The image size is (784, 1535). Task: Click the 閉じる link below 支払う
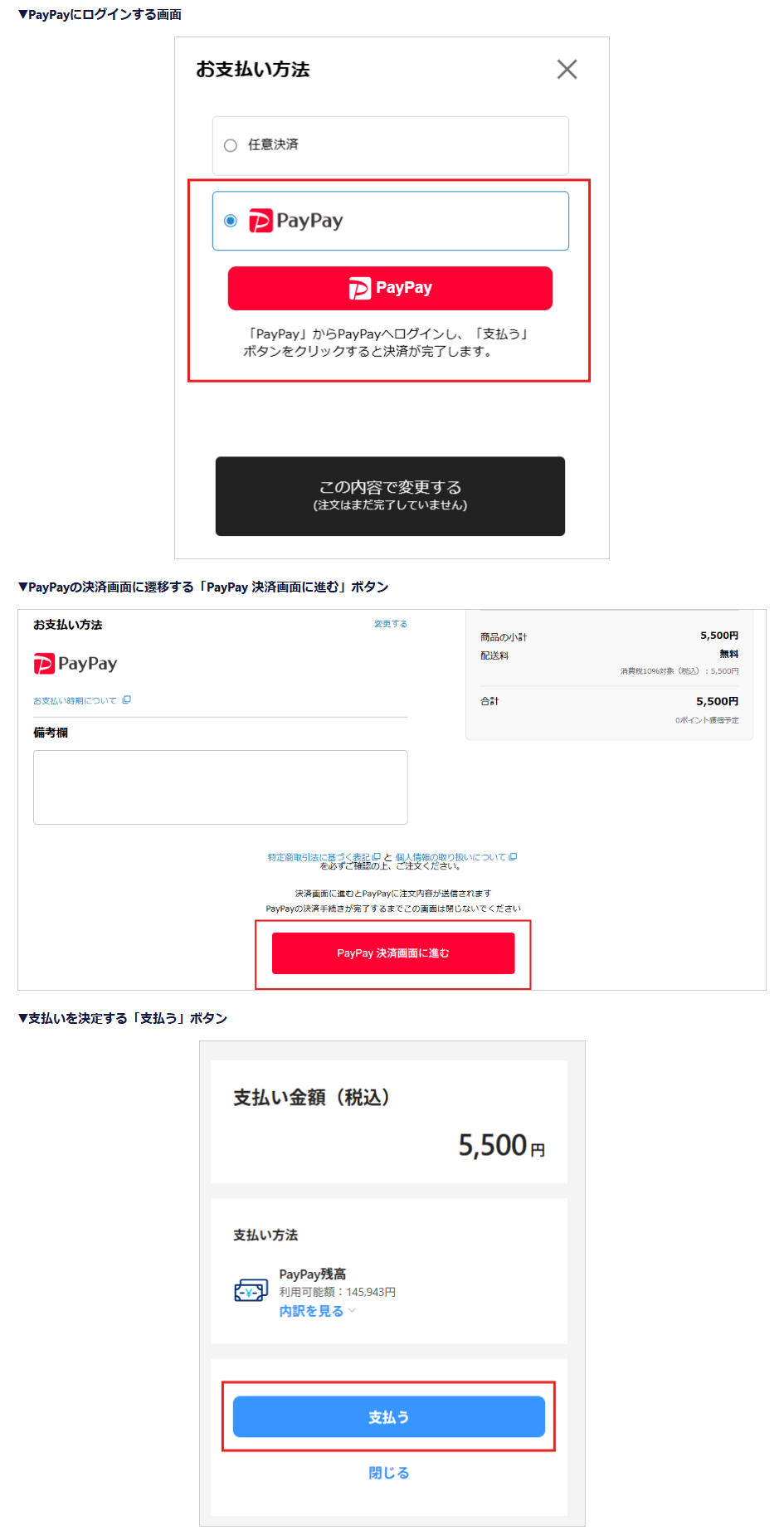(x=389, y=1473)
